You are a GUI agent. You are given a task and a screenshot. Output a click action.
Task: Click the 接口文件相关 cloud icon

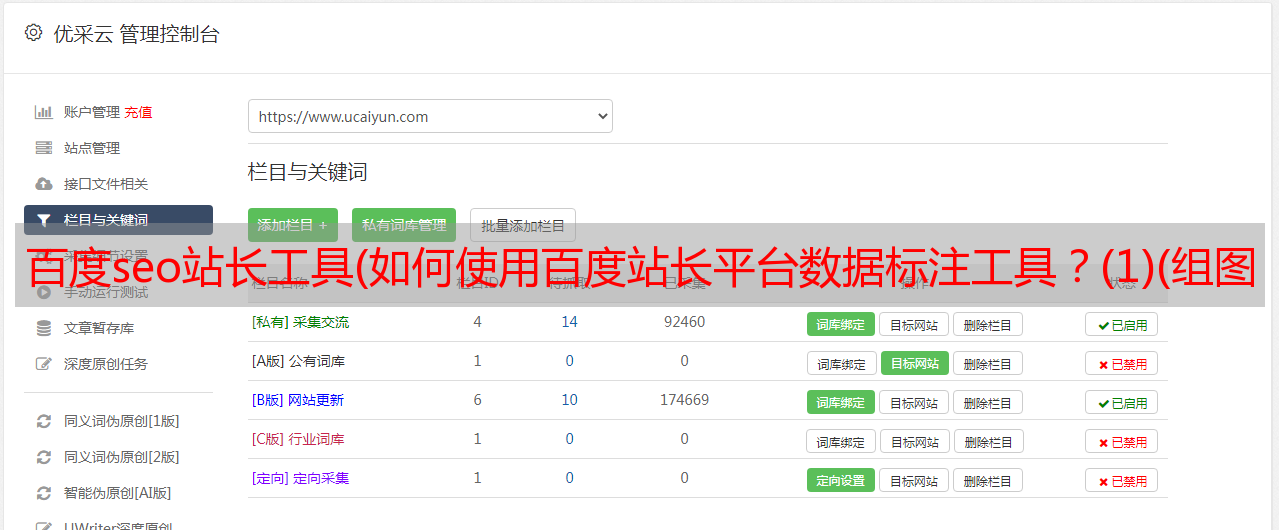point(44,184)
